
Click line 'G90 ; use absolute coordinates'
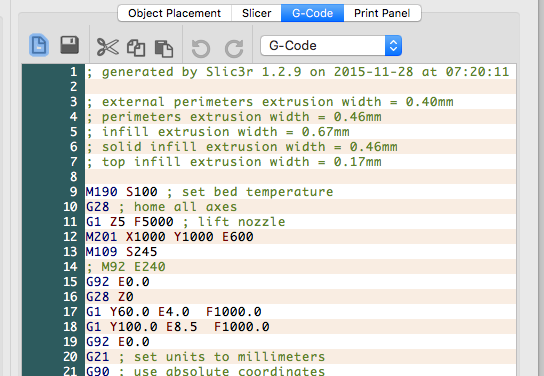pyautogui.click(x=205, y=370)
